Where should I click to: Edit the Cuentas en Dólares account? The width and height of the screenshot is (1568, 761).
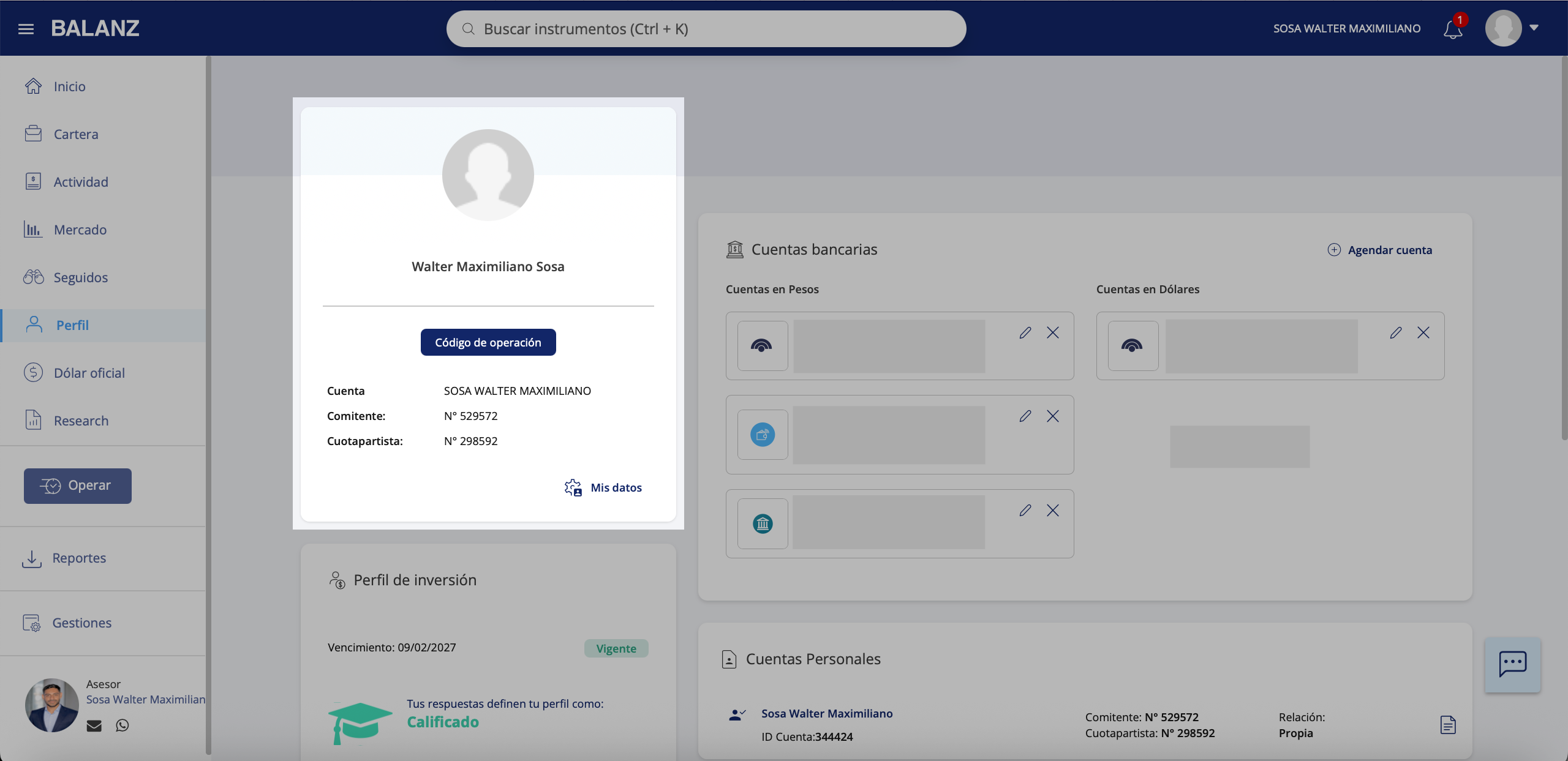click(1396, 332)
